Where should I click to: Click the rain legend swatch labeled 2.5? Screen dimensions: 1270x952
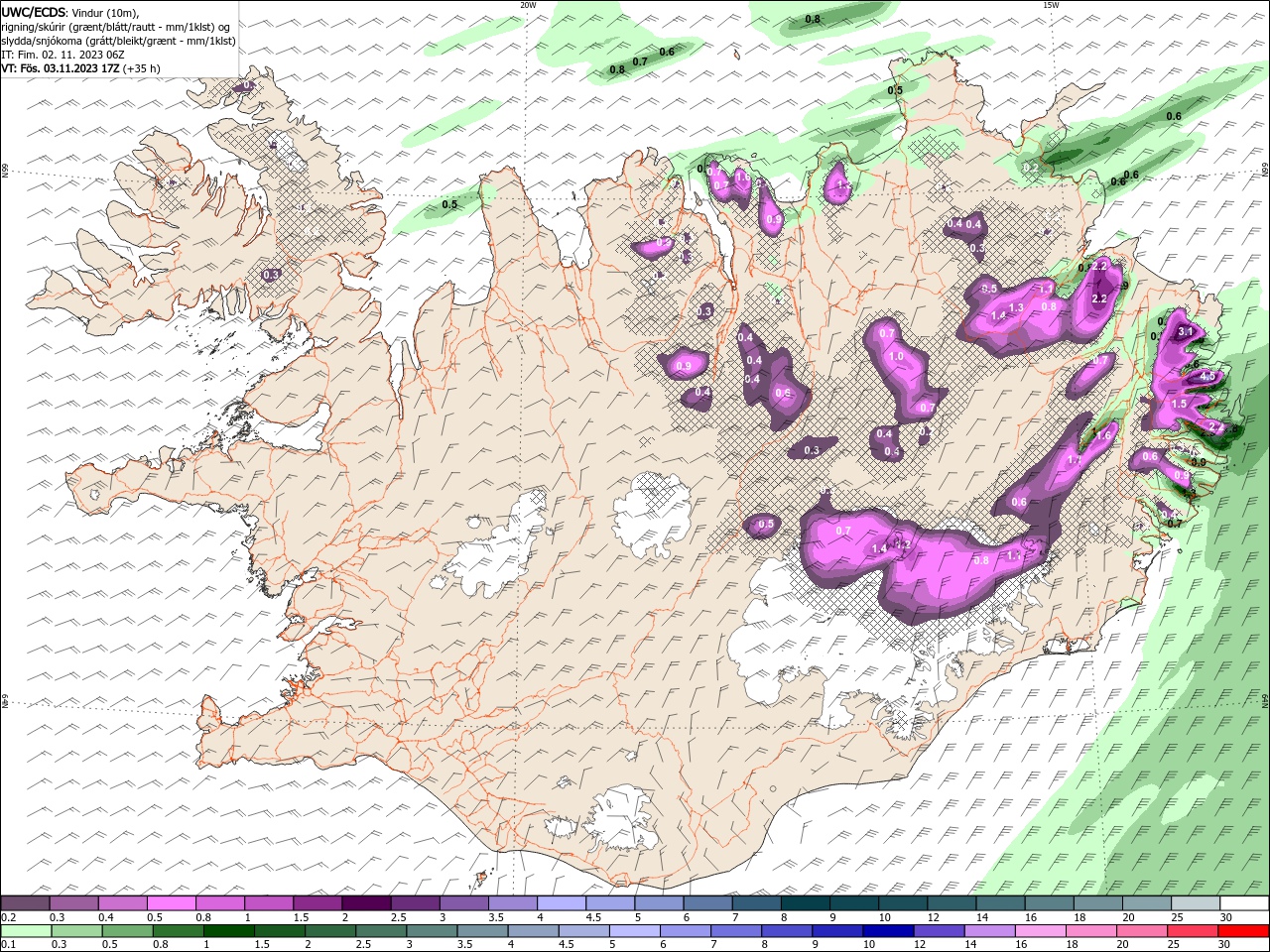coord(380,931)
